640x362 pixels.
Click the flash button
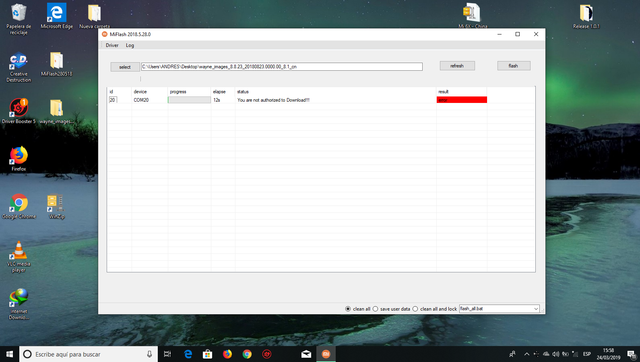point(513,66)
